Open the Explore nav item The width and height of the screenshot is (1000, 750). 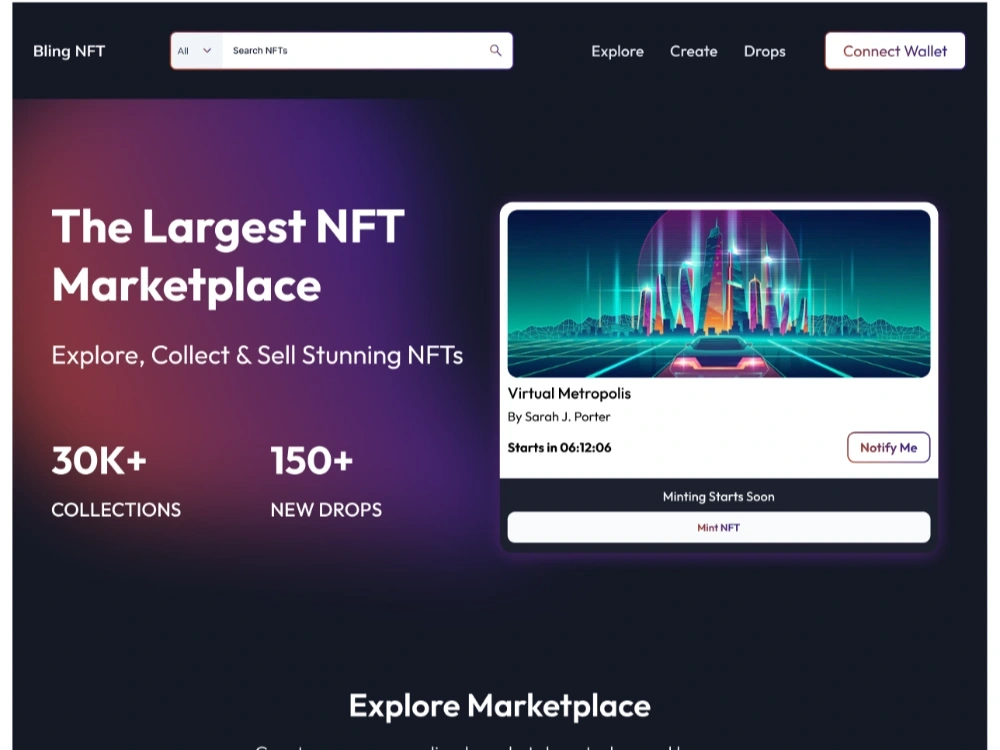click(x=617, y=51)
